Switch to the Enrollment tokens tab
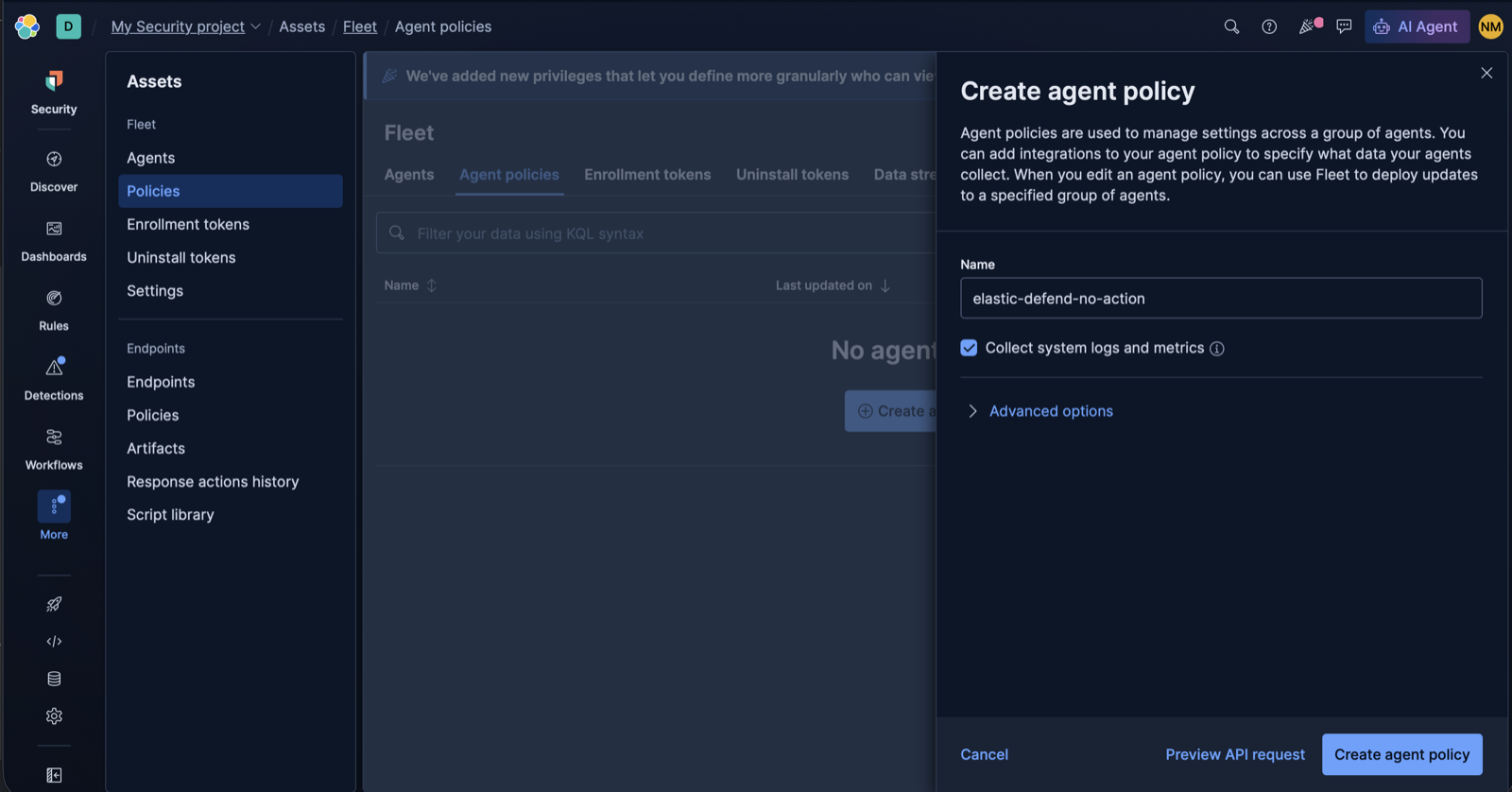Screen dimensions: 1512x792 647,175
